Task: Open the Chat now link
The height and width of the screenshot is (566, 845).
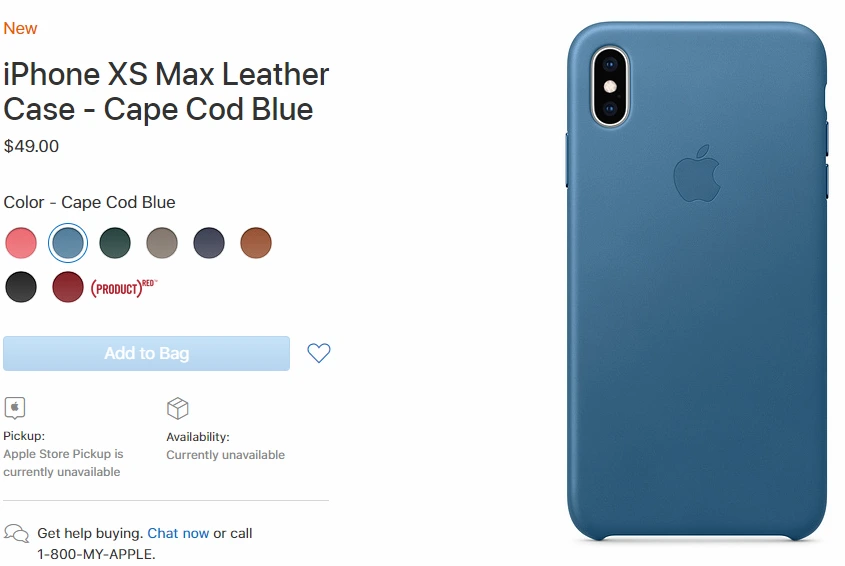Action: [178, 533]
